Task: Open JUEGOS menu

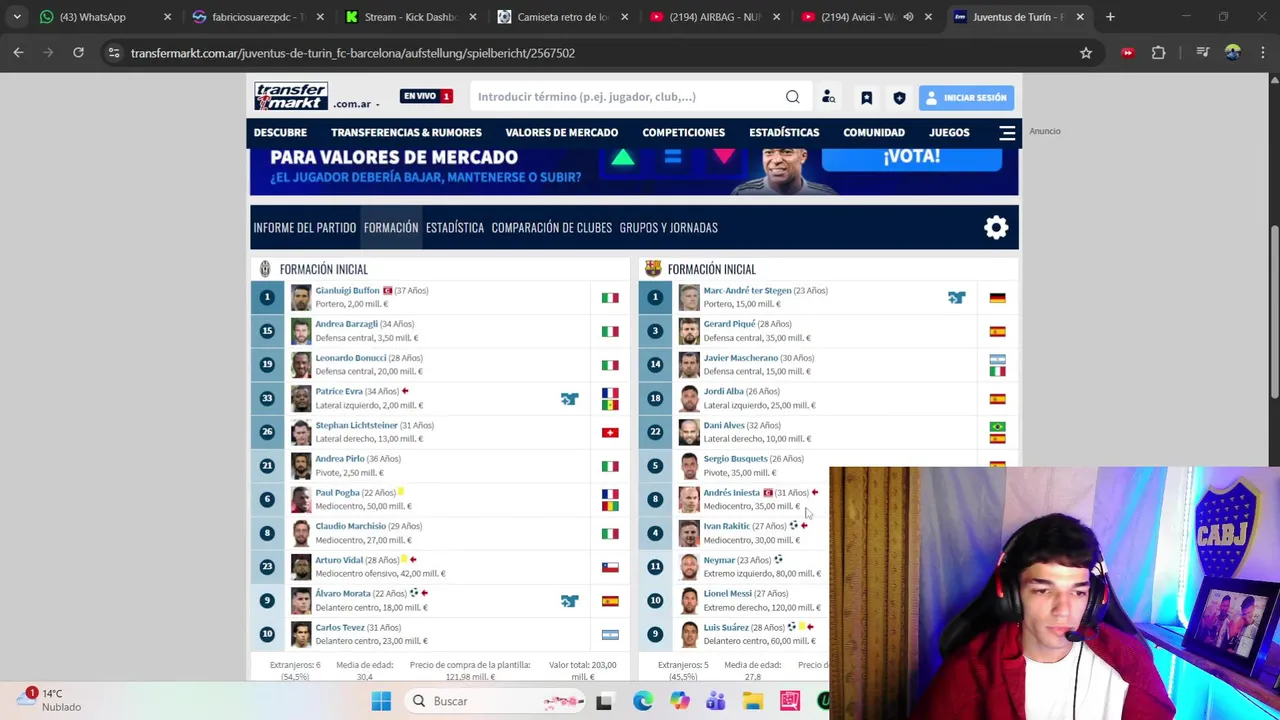Action: (949, 132)
